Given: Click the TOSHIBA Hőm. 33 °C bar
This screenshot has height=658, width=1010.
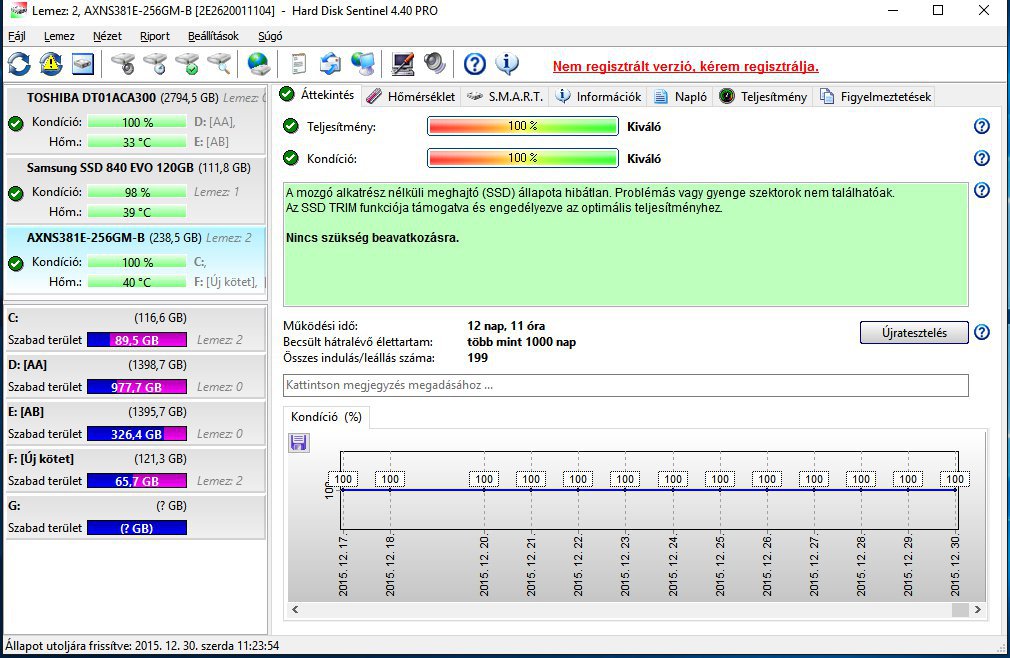Looking at the screenshot, I should coord(137,142).
